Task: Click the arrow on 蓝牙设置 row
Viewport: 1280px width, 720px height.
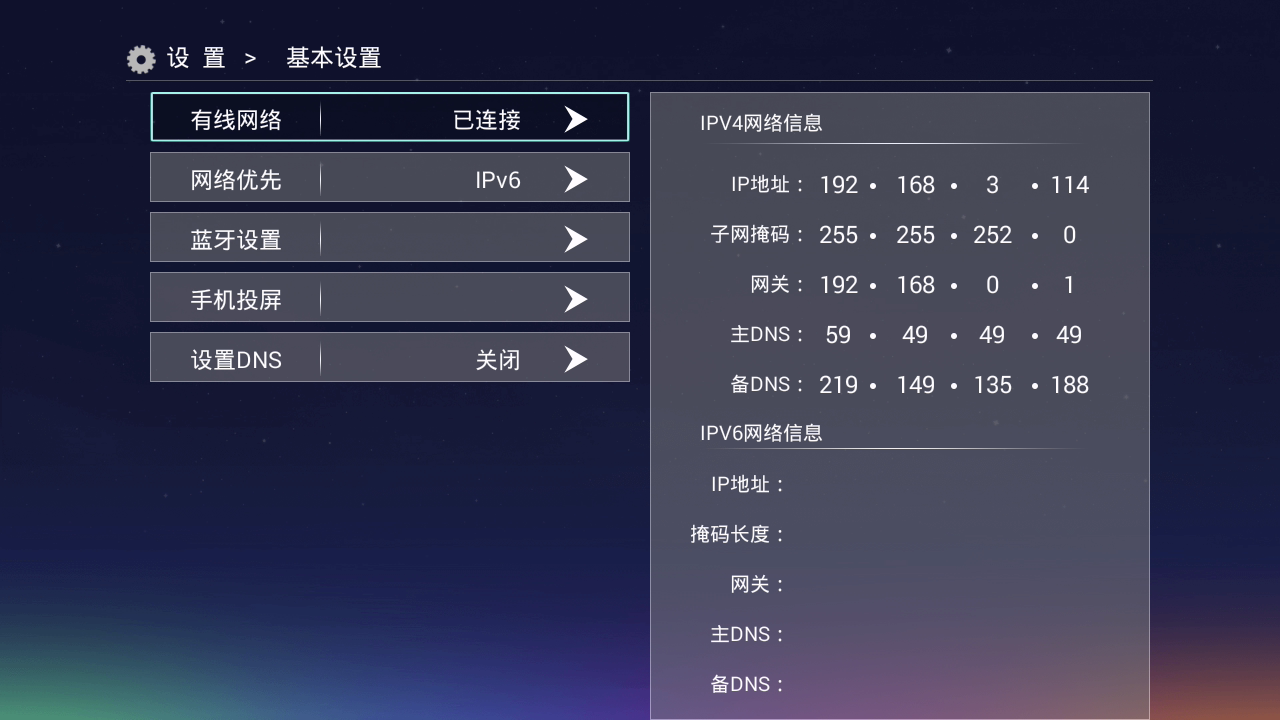Action: (575, 237)
